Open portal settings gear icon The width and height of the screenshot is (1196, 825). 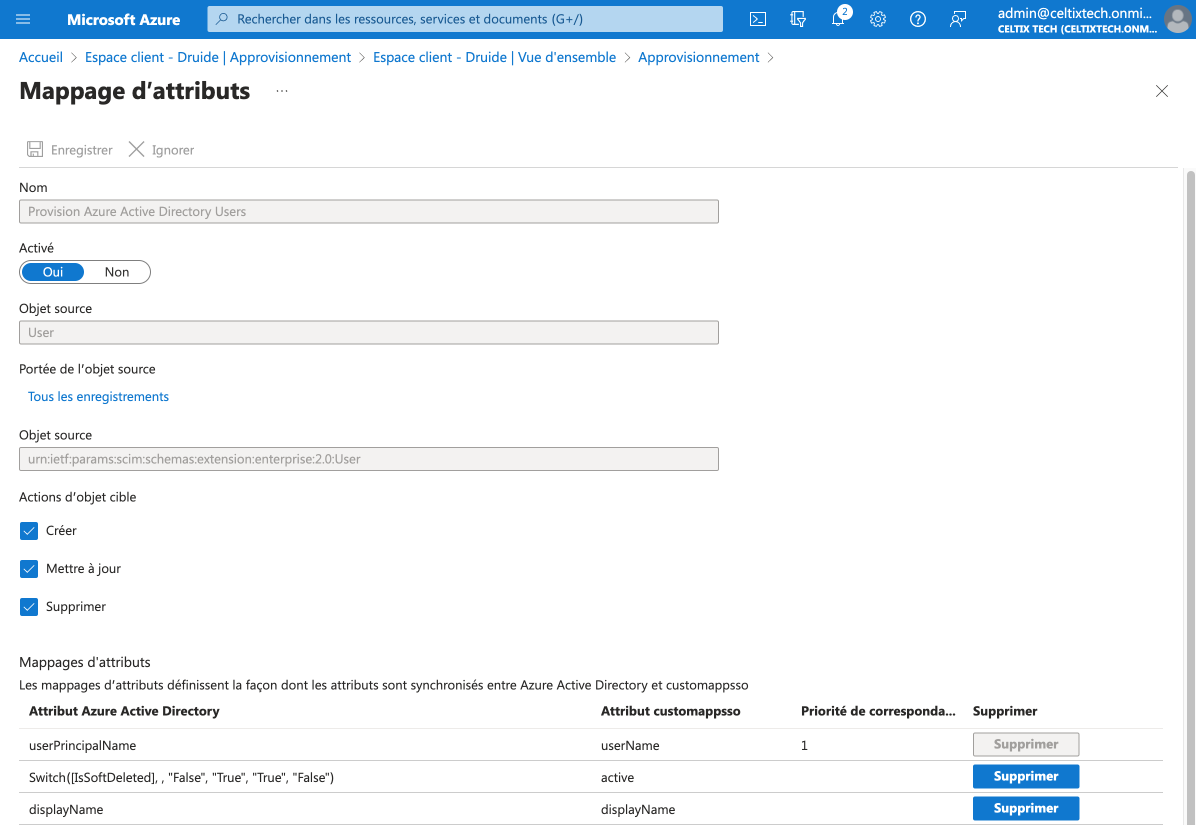(878, 19)
